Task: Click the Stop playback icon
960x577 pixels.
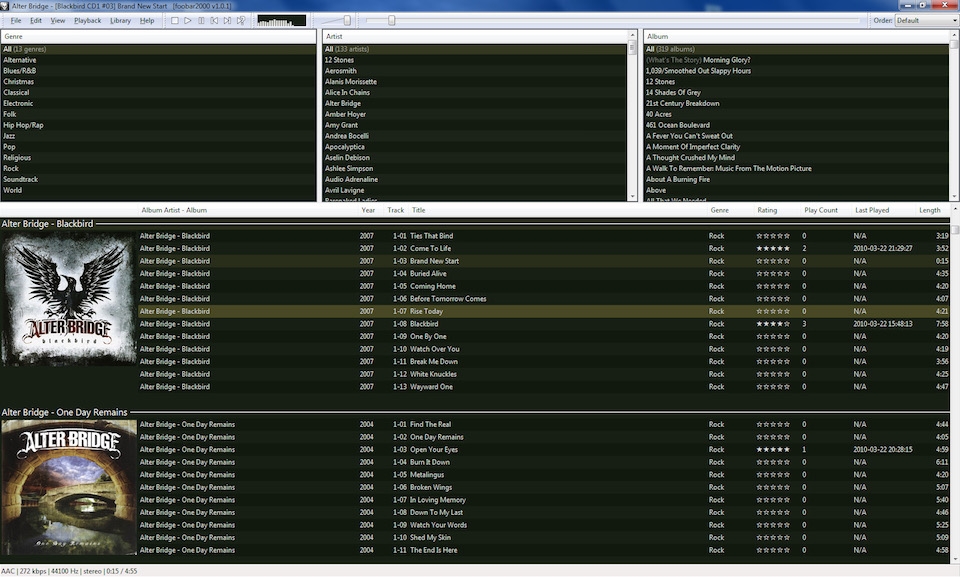Action: click(175, 20)
